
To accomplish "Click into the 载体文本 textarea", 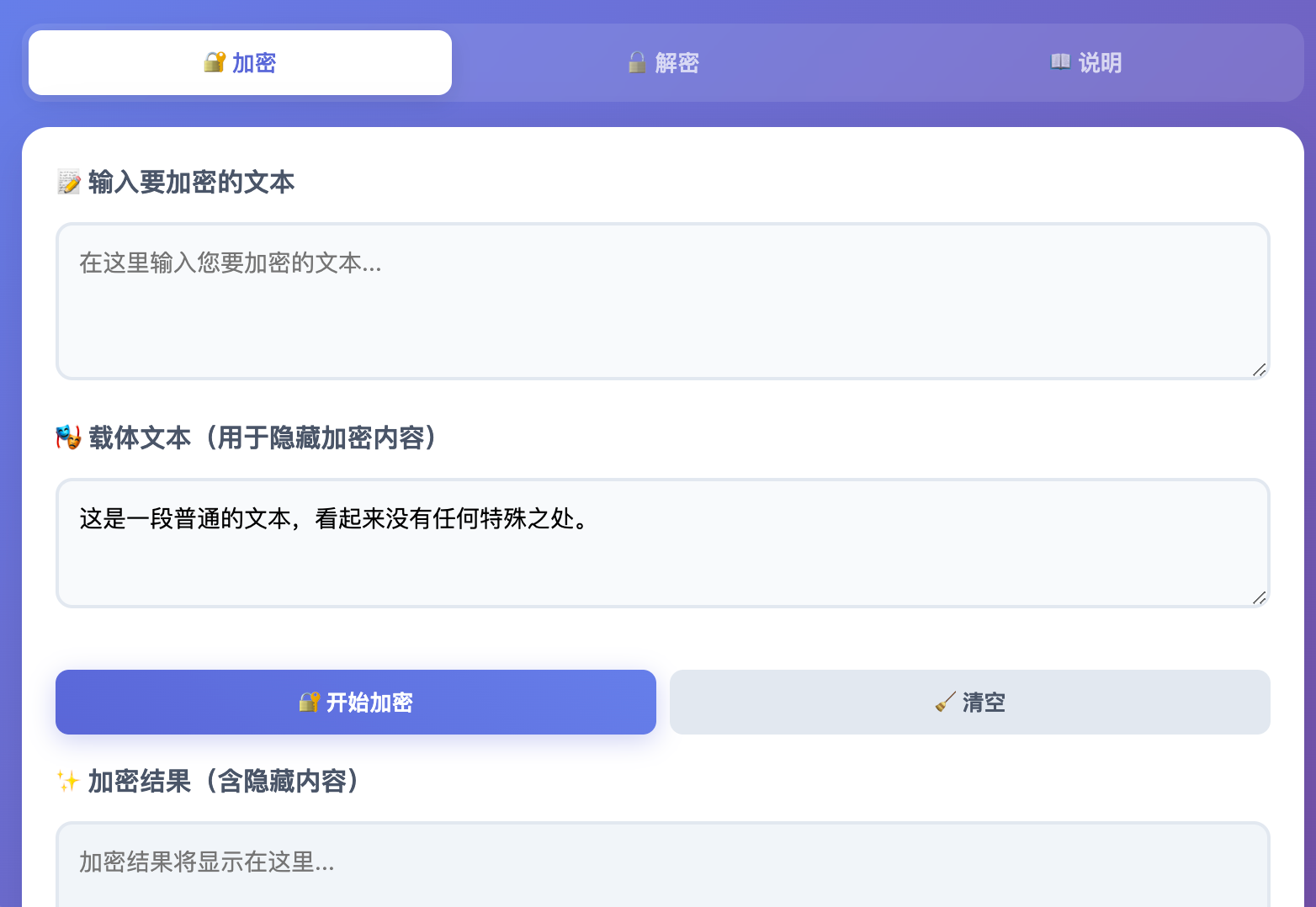I will click(x=663, y=543).
